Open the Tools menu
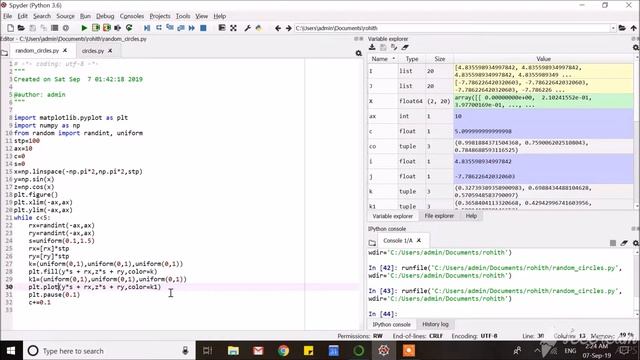The width and height of the screenshot is (640, 360). 183,16
